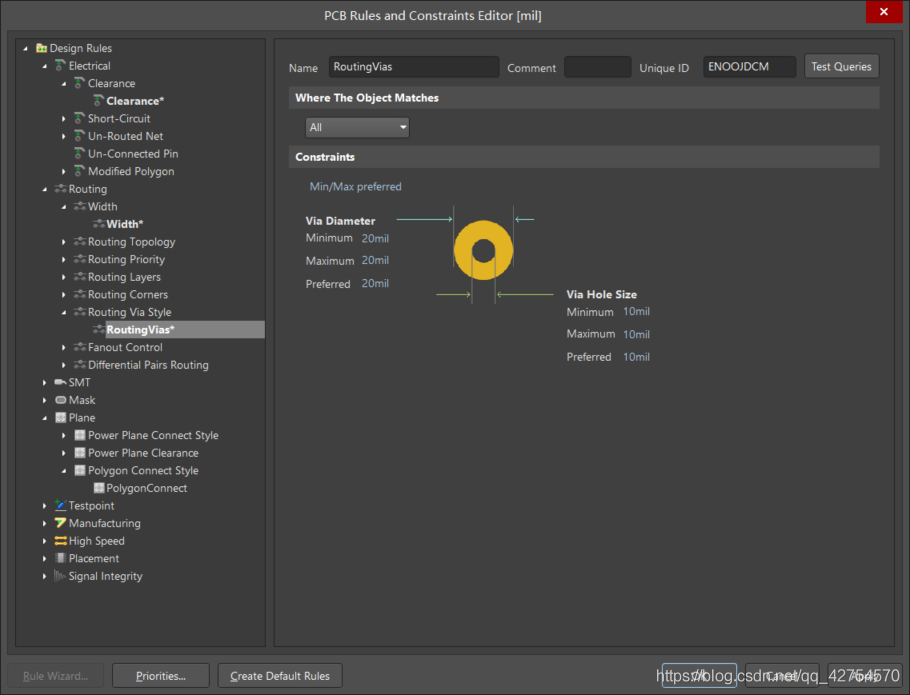Click the Priorities button
910x695 pixels.
(161, 676)
